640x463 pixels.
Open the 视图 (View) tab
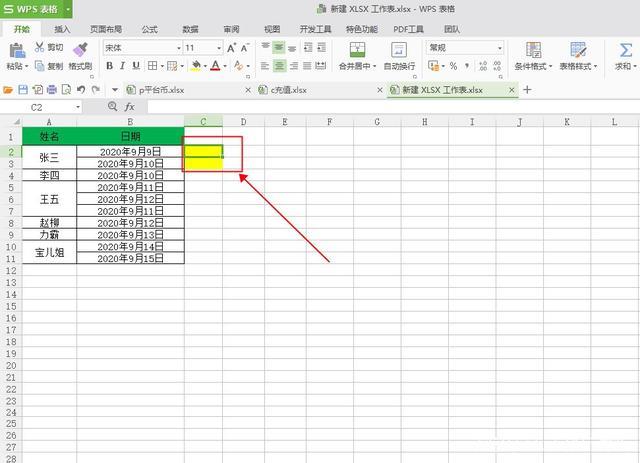coord(272,29)
